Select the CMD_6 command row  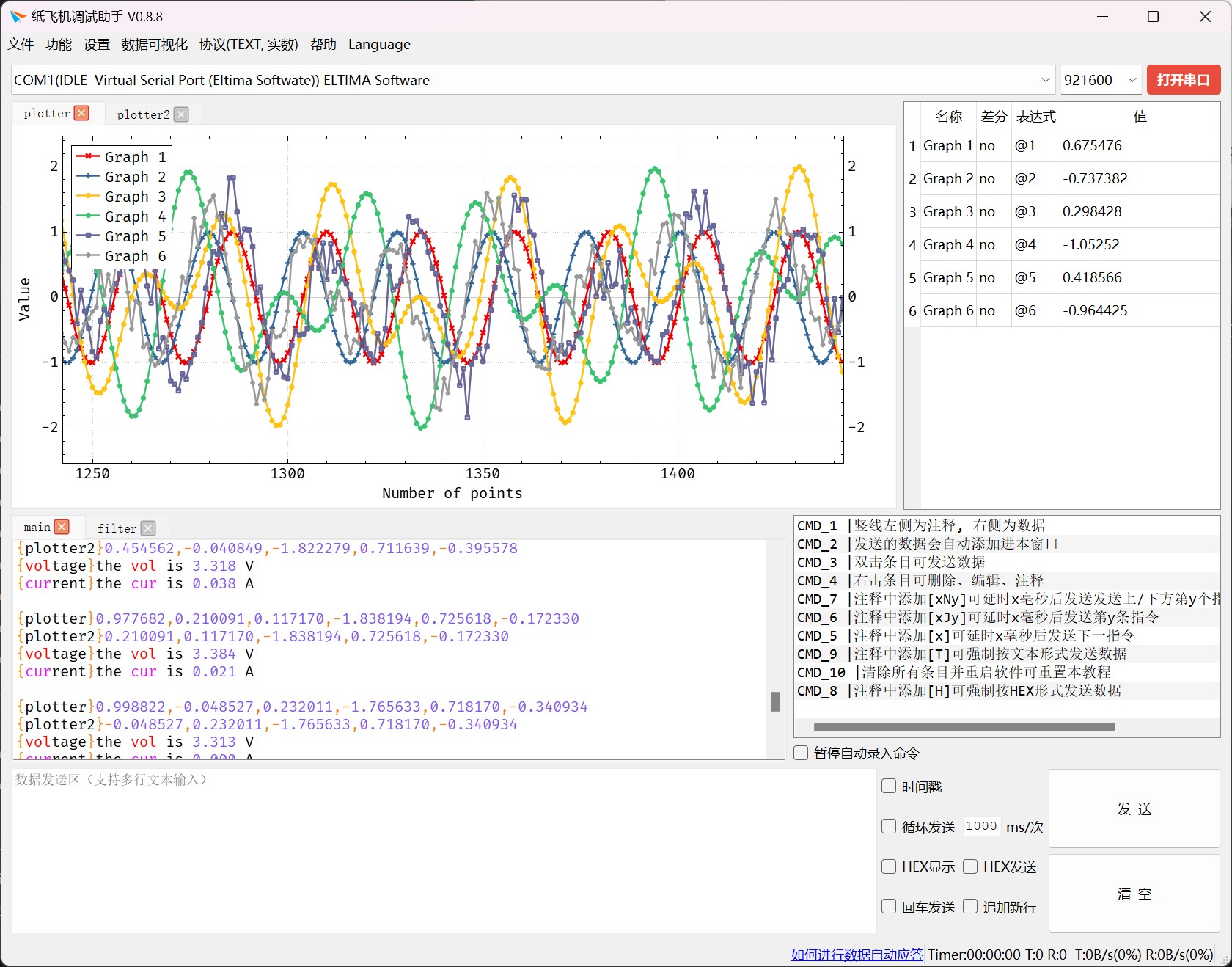tap(1008, 617)
